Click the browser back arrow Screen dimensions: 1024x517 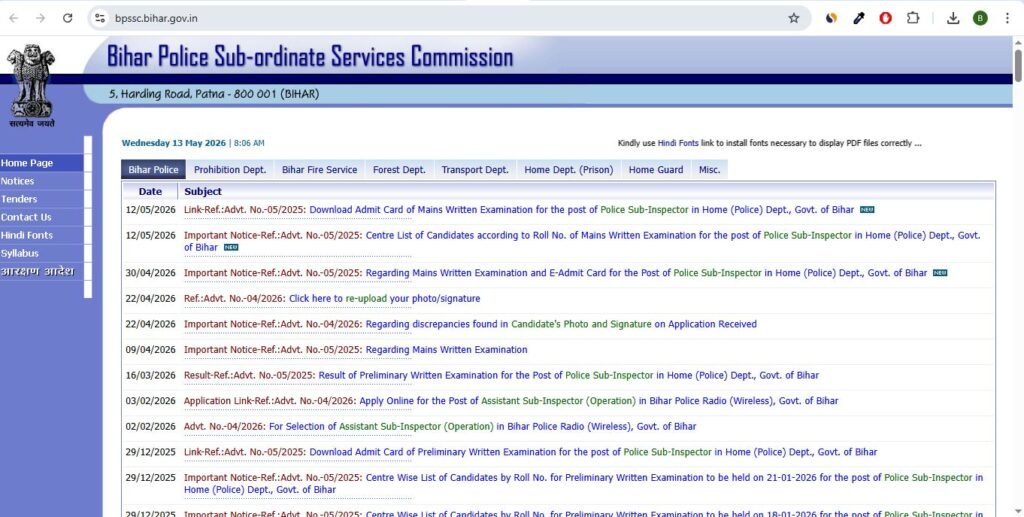pos(14,18)
